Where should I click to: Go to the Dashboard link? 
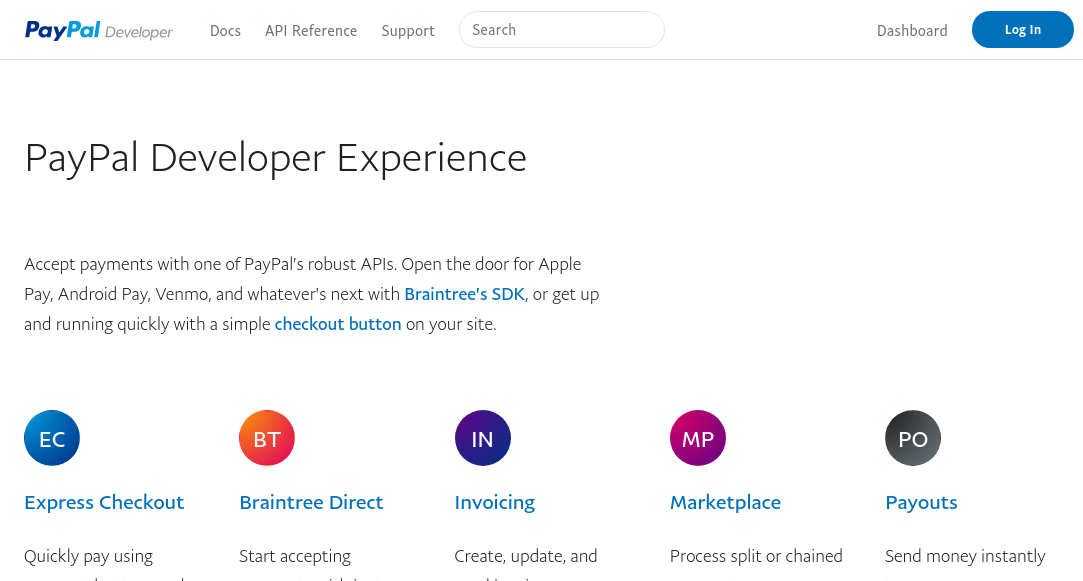(x=912, y=30)
